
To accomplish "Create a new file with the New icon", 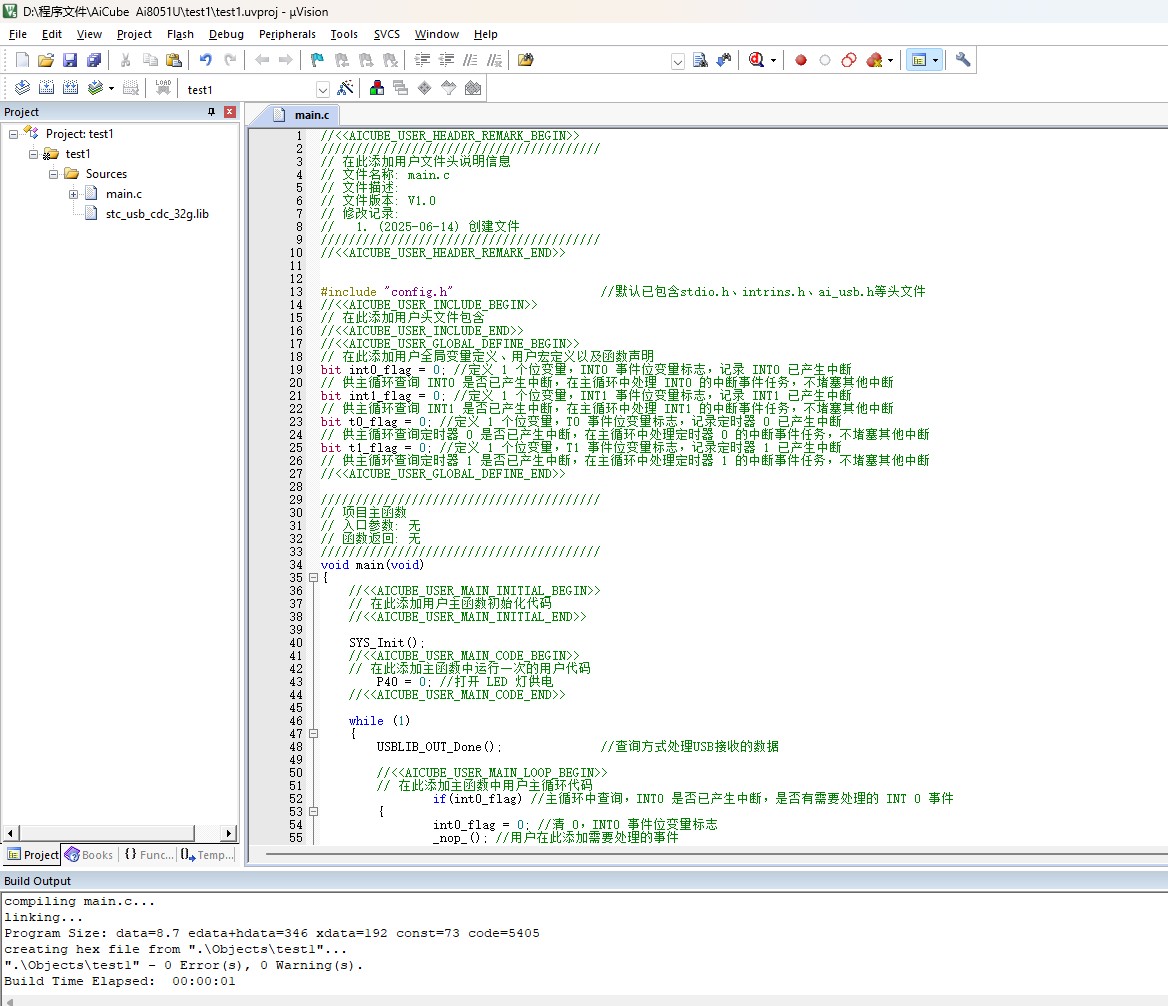I will click(22, 60).
